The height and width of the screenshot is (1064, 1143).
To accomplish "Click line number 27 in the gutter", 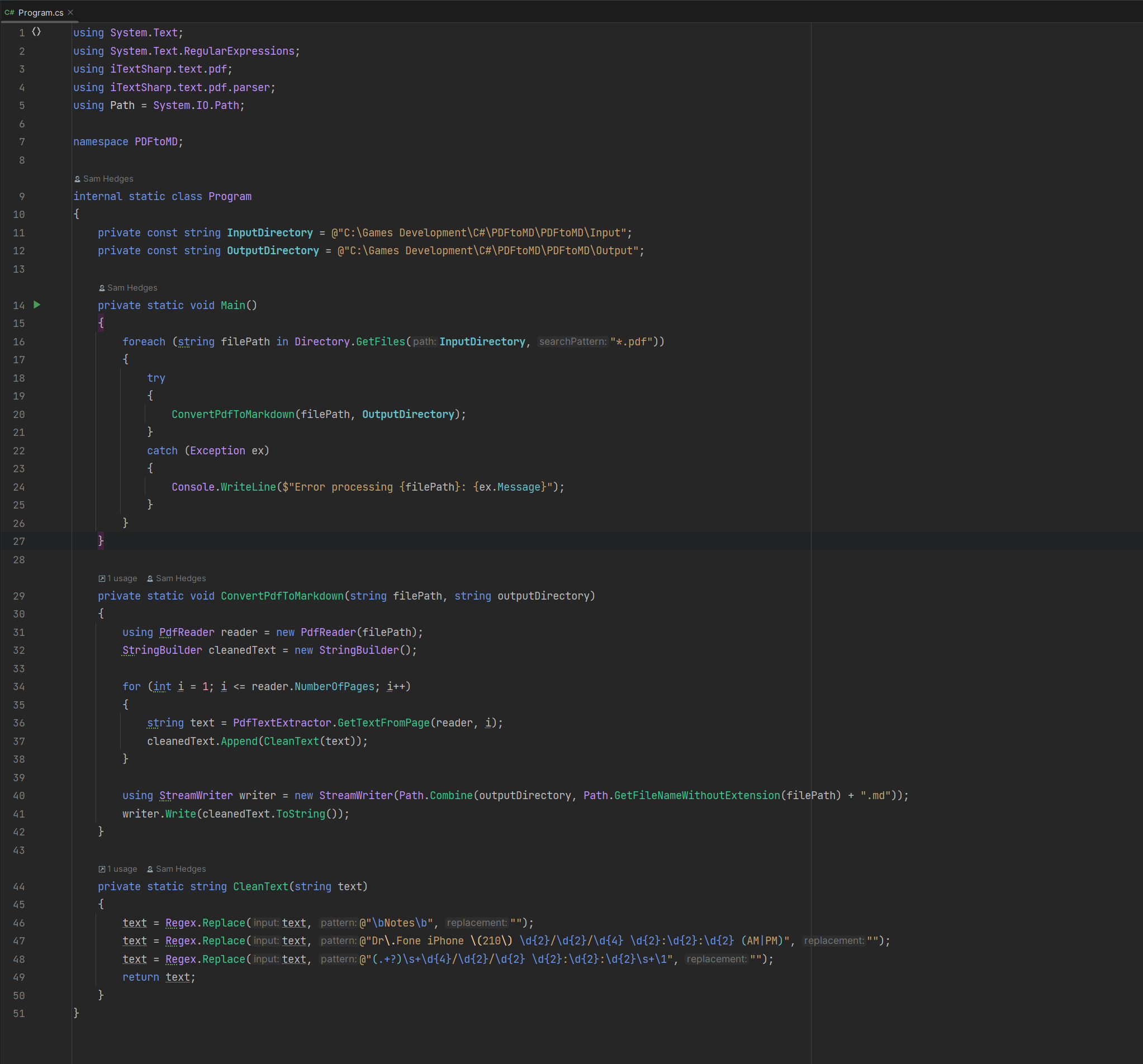I will (x=19, y=541).
